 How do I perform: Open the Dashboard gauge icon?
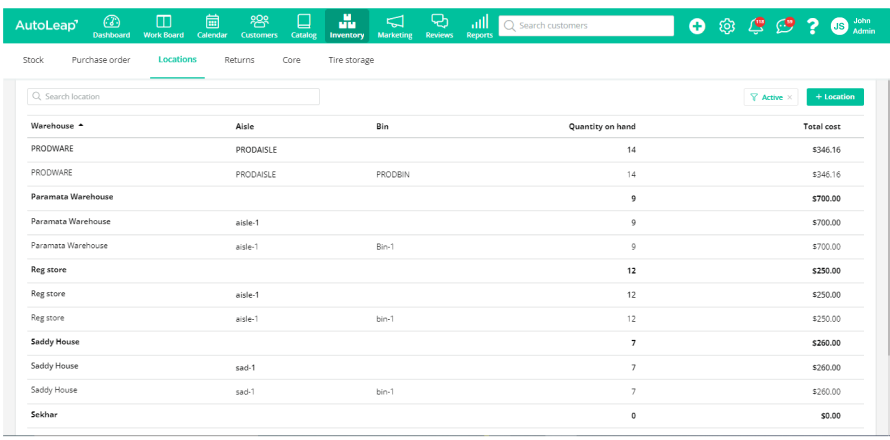(111, 22)
